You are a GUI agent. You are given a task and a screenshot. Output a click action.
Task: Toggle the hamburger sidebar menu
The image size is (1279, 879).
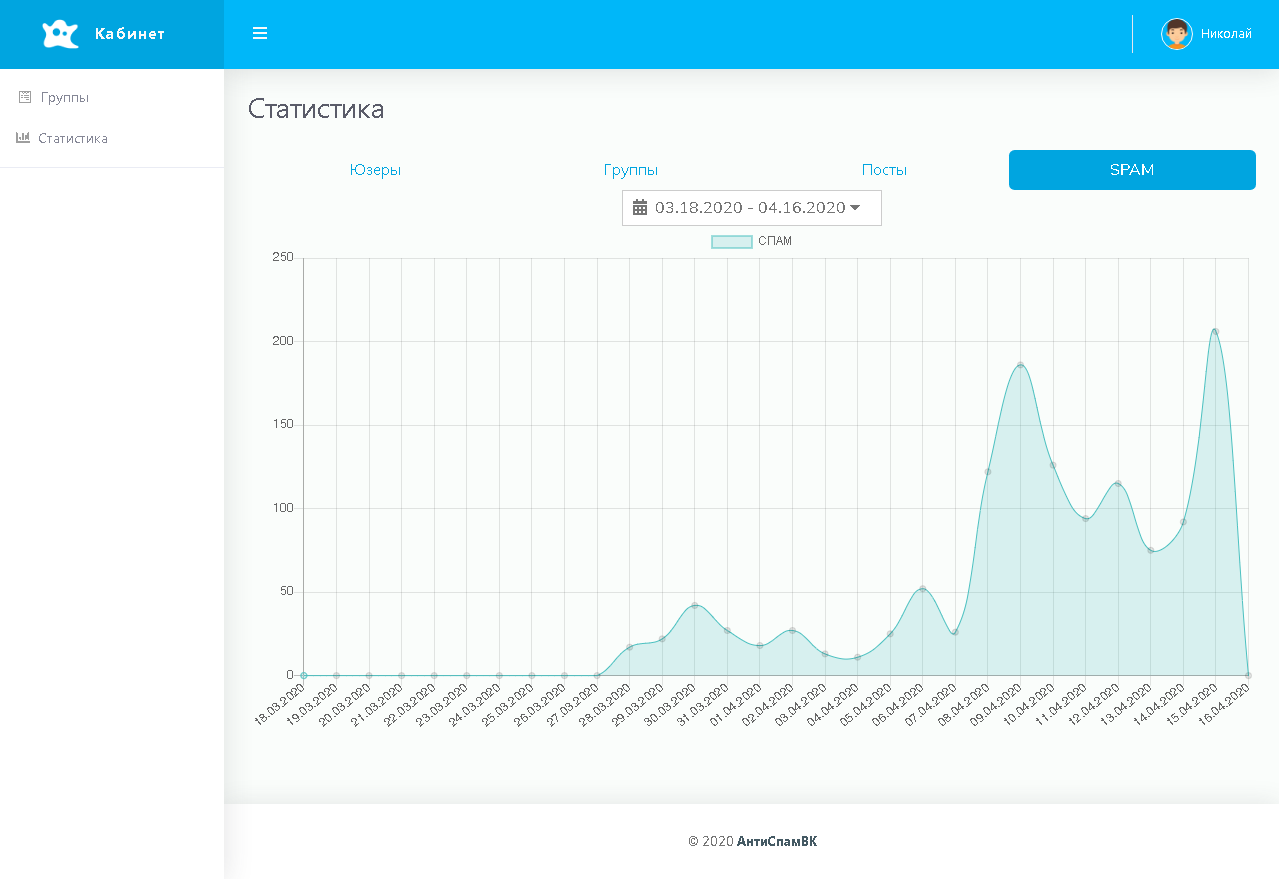tap(260, 34)
